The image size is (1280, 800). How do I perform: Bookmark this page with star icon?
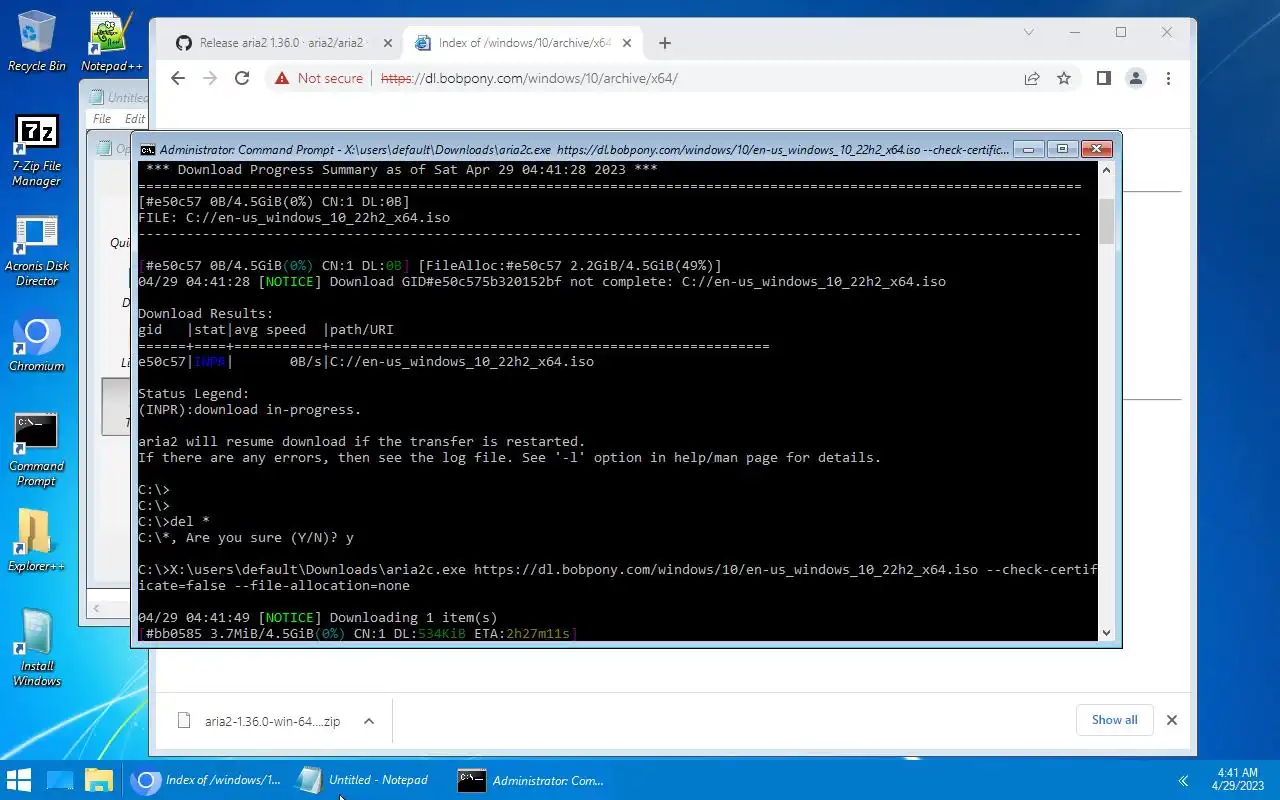pos(1064,78)
